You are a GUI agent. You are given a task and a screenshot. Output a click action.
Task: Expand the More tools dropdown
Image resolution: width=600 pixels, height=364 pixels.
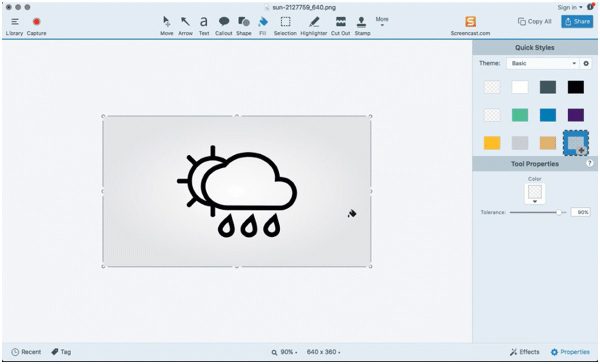(x=382, y=21)
